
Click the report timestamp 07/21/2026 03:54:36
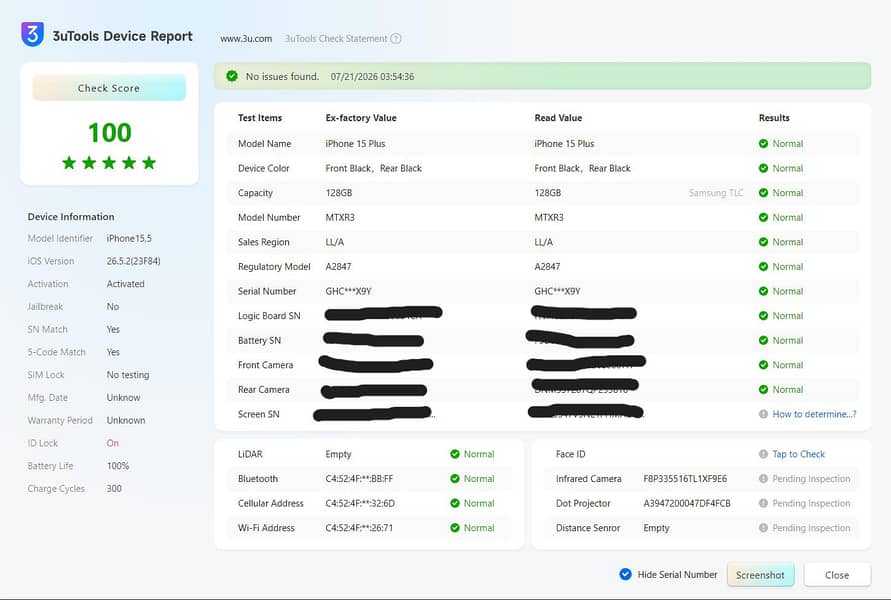pos(372,77)
